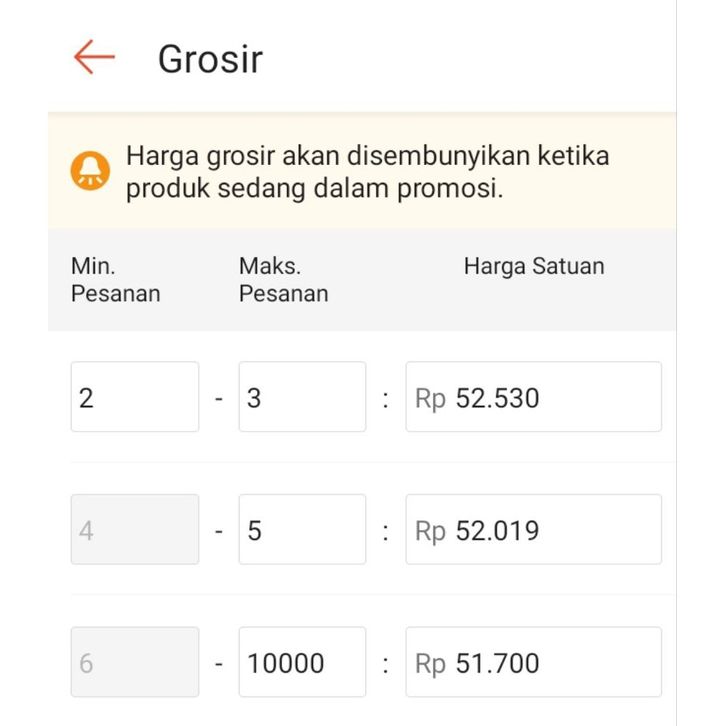Click the dash between 2 and 3
Screen dimensions: 726x726
click(x=219, y=398)
